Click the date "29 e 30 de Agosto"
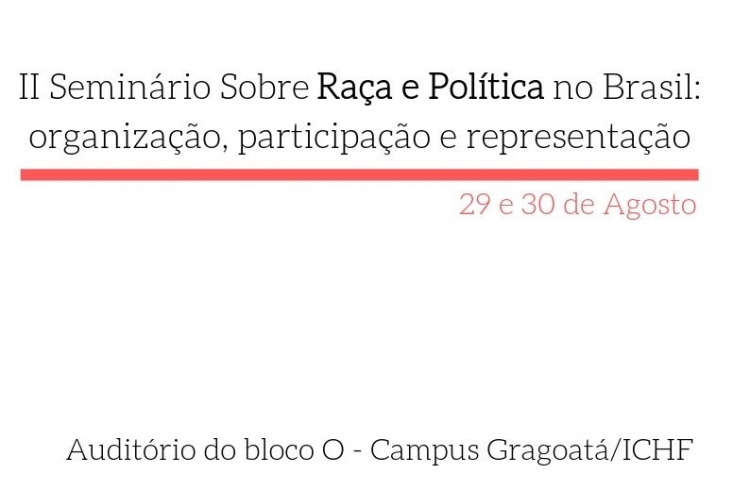This screenshot has width=750, height=501. 578,205
